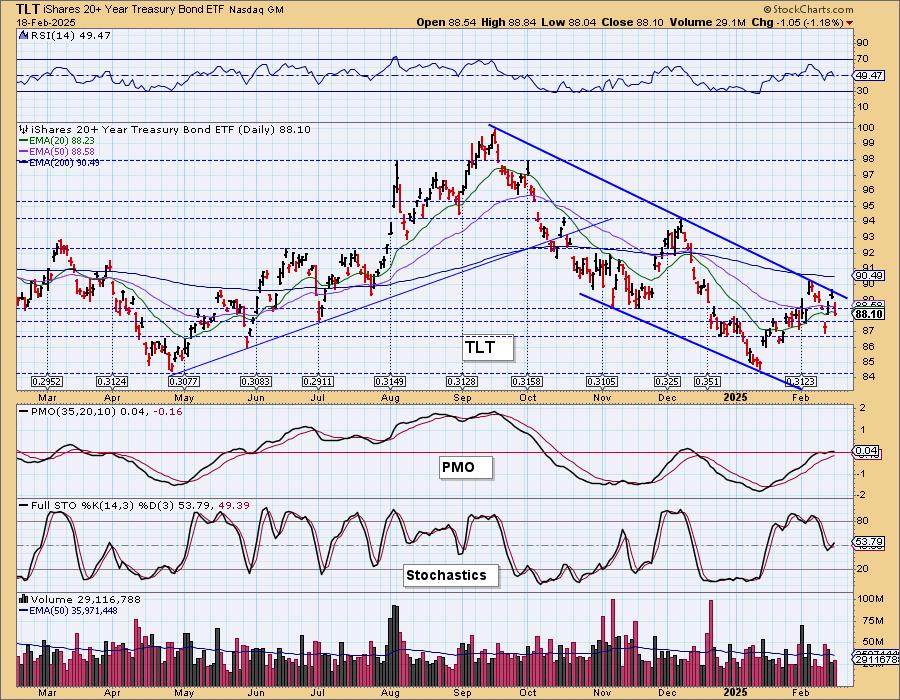Click the bold TLT ticker in the header
Image resolution: width=900 pixels, height=700 pixels.
(x=28, y=9)
